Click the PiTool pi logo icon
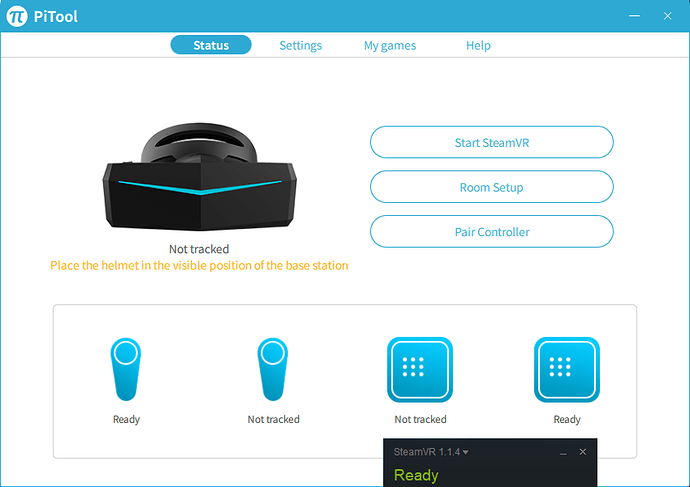Screen dimensions: 690x487 (x=17, y=16)
